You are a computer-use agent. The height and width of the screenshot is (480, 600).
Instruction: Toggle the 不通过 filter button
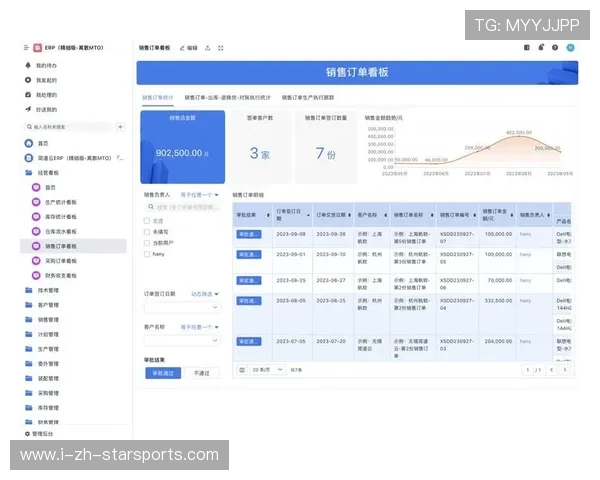pyautogui.click(x=202, y=373)
